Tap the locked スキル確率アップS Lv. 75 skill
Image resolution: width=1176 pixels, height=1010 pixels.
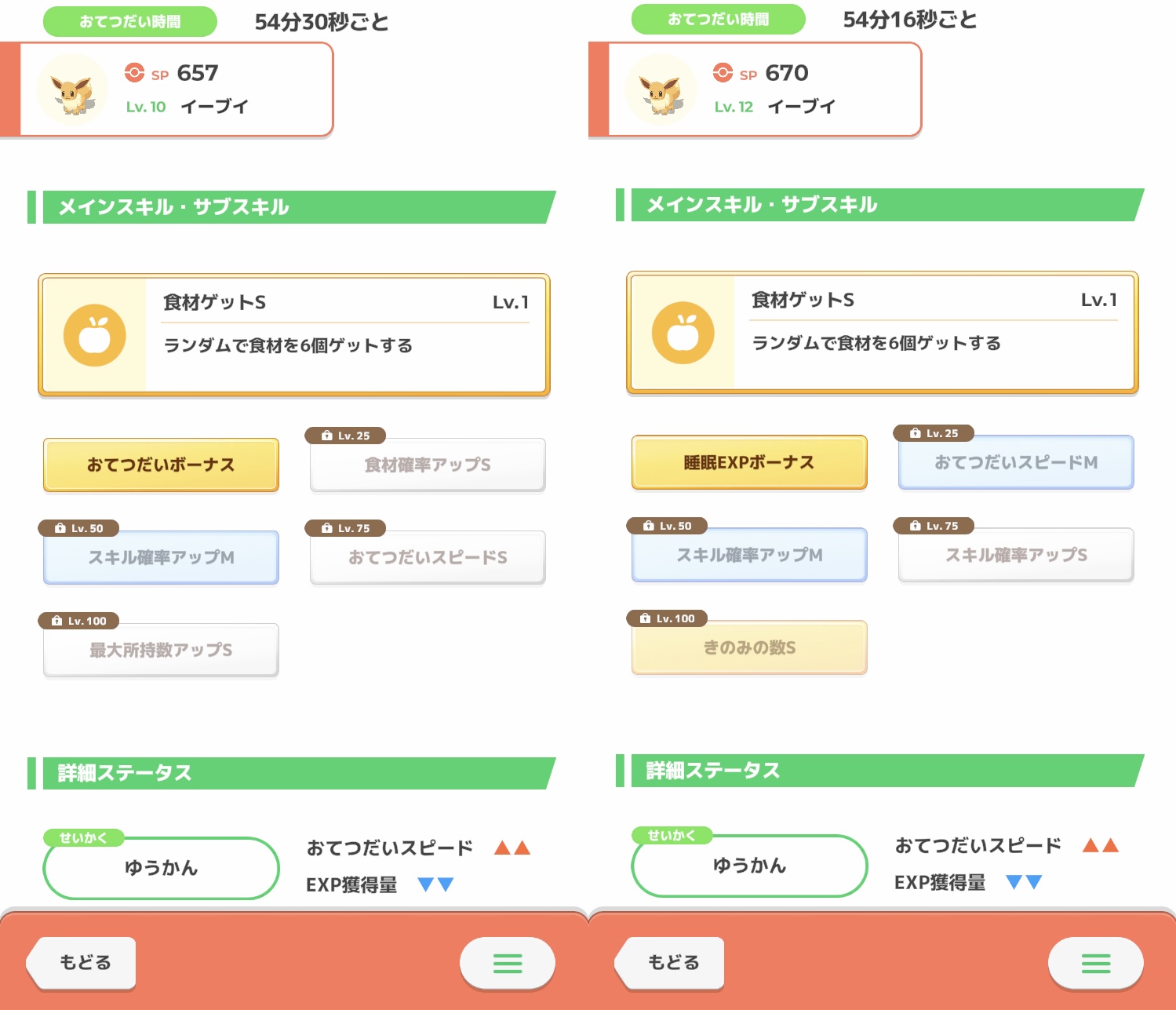click(1016, 555)
